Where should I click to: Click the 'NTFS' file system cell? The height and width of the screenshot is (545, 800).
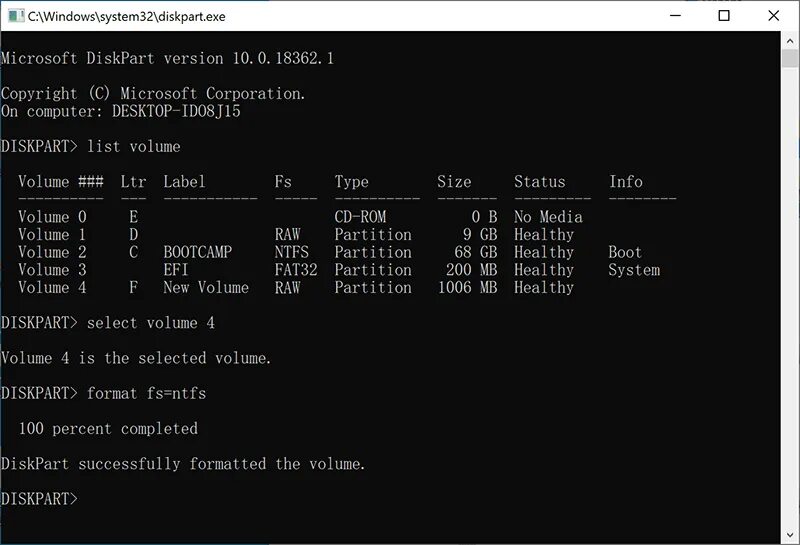pyautogui.click(x=291, y=252)
